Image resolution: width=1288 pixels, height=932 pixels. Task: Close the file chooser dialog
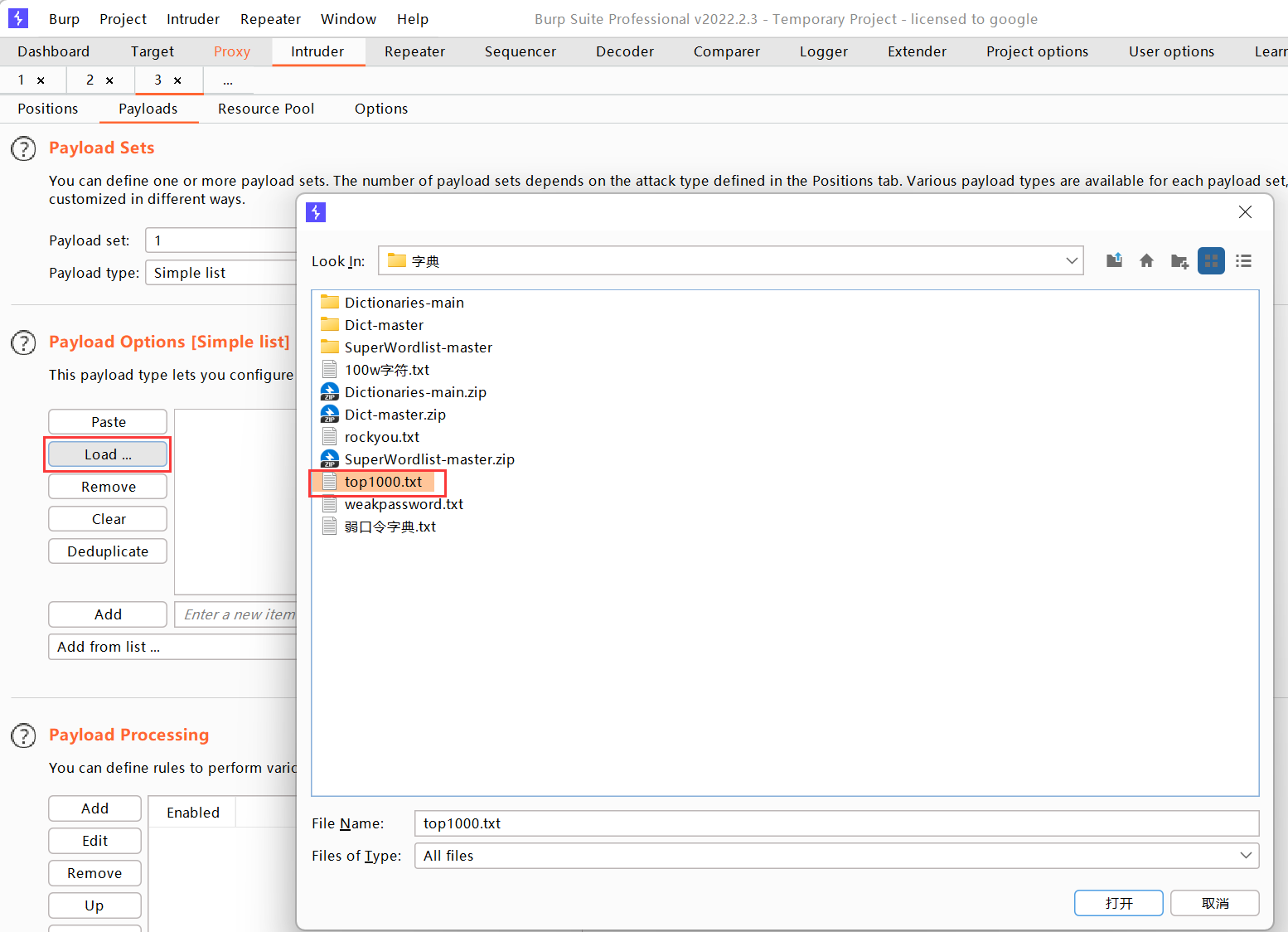click(x=1245, y=212)
